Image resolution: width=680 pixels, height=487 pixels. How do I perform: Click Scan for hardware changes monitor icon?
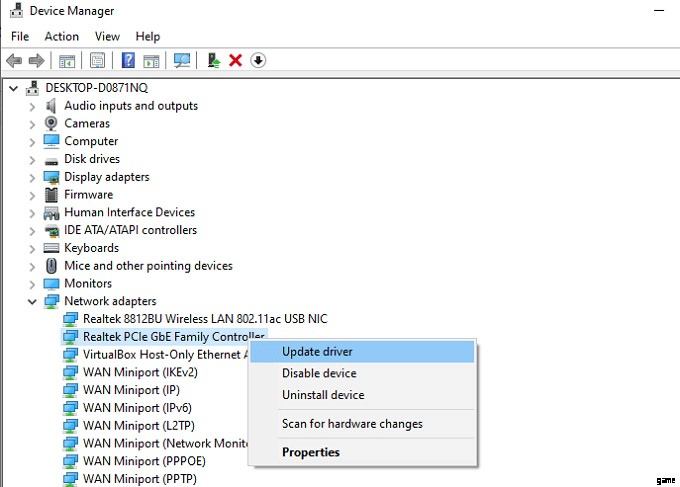coord(181,61)
